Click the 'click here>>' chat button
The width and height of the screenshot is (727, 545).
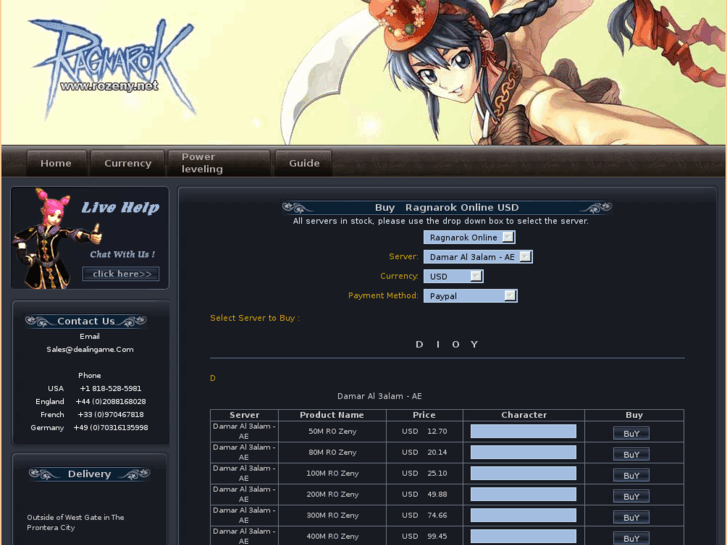121,274
